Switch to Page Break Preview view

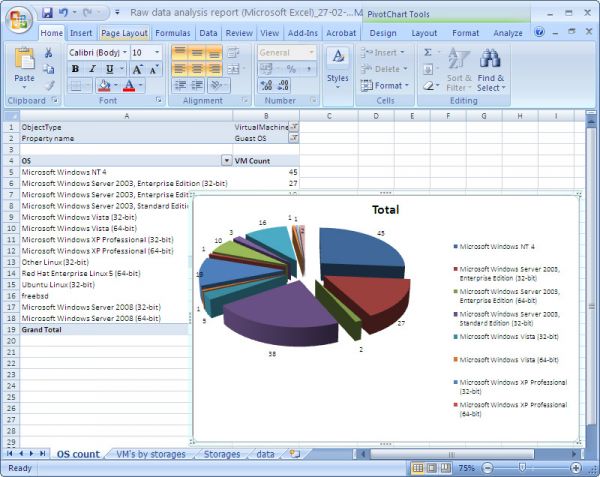(446, 468)
